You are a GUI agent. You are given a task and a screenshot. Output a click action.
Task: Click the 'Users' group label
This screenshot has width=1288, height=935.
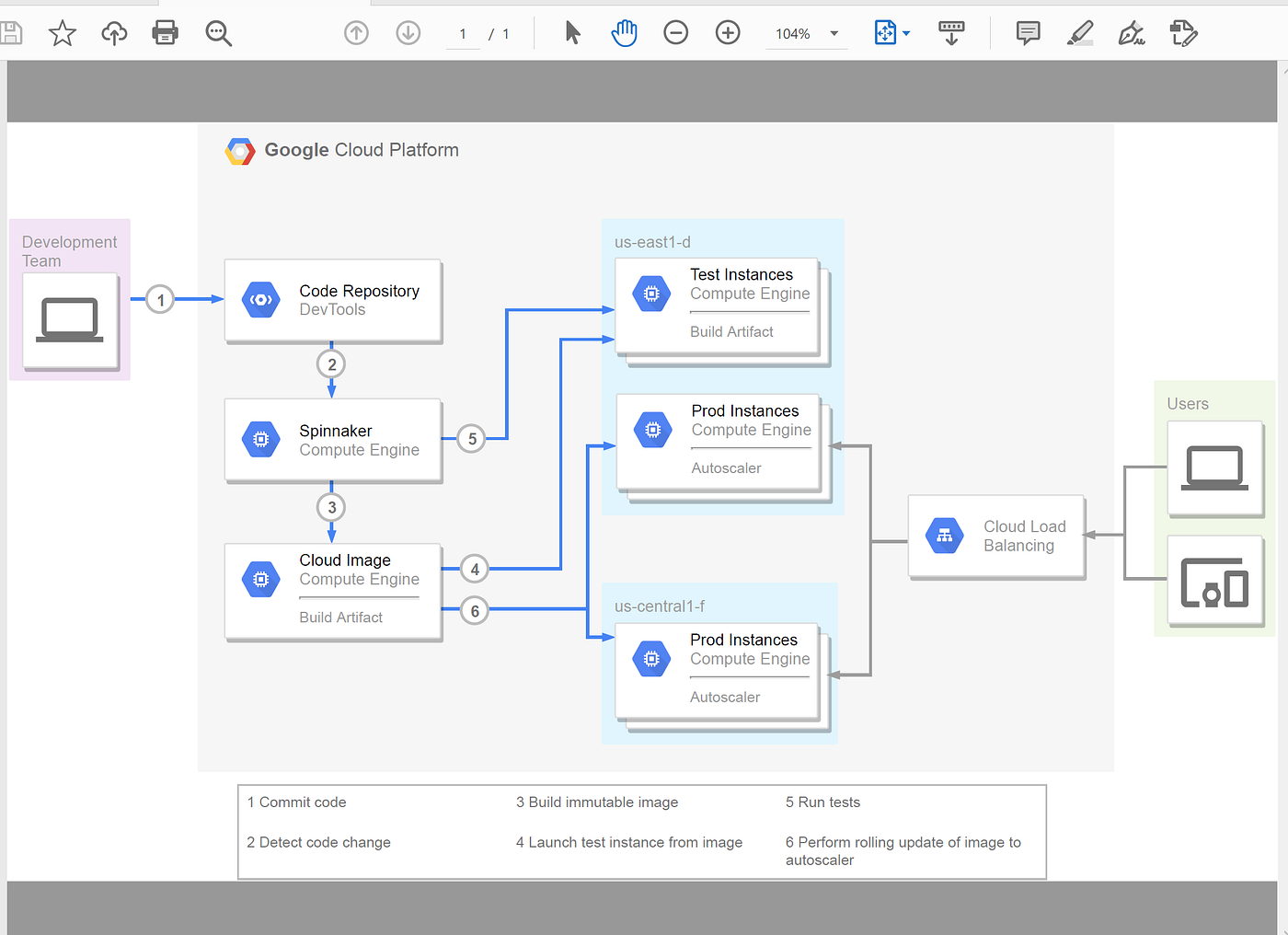tap(1188, 404)
